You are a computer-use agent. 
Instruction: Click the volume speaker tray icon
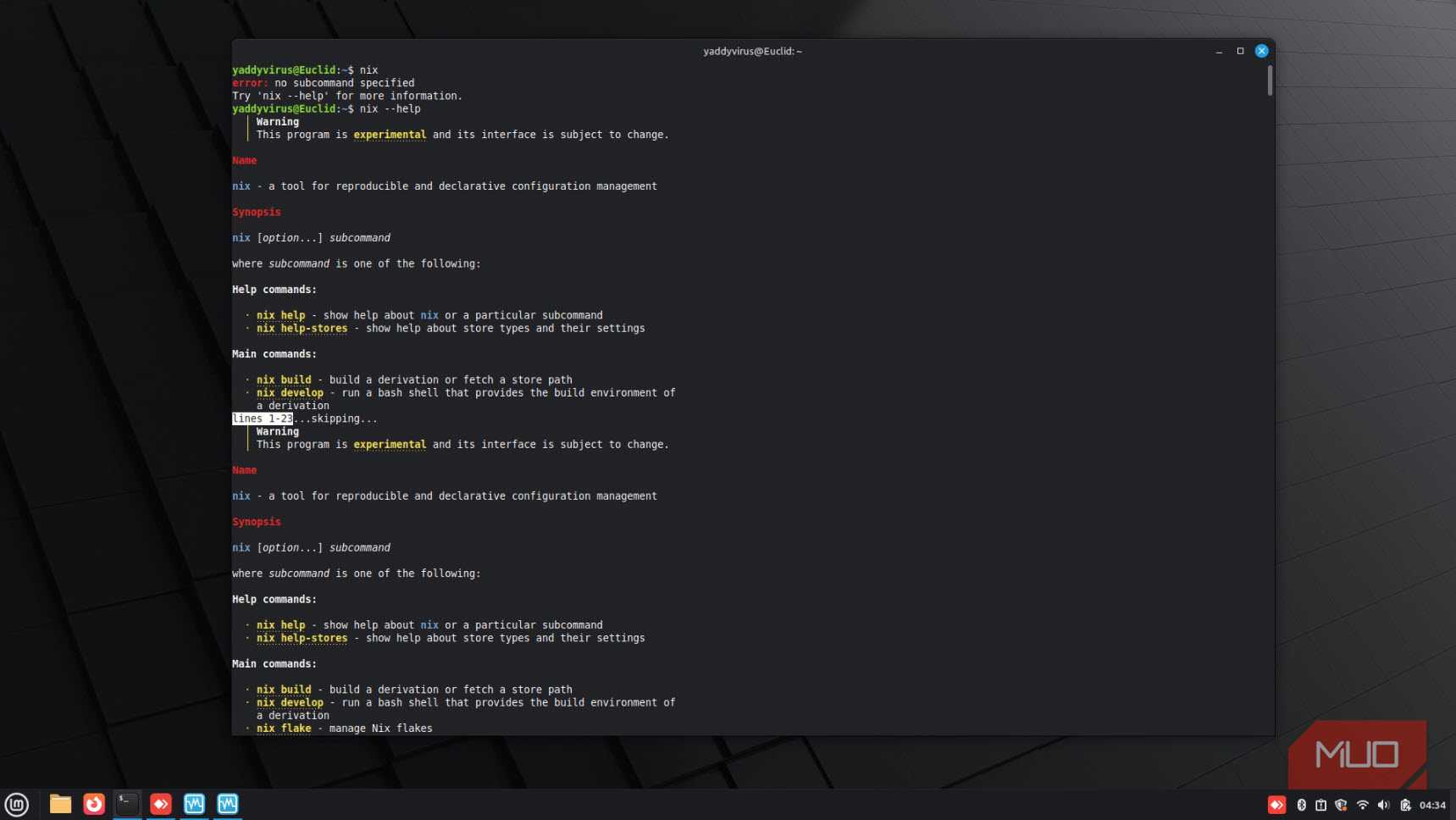1383,805
